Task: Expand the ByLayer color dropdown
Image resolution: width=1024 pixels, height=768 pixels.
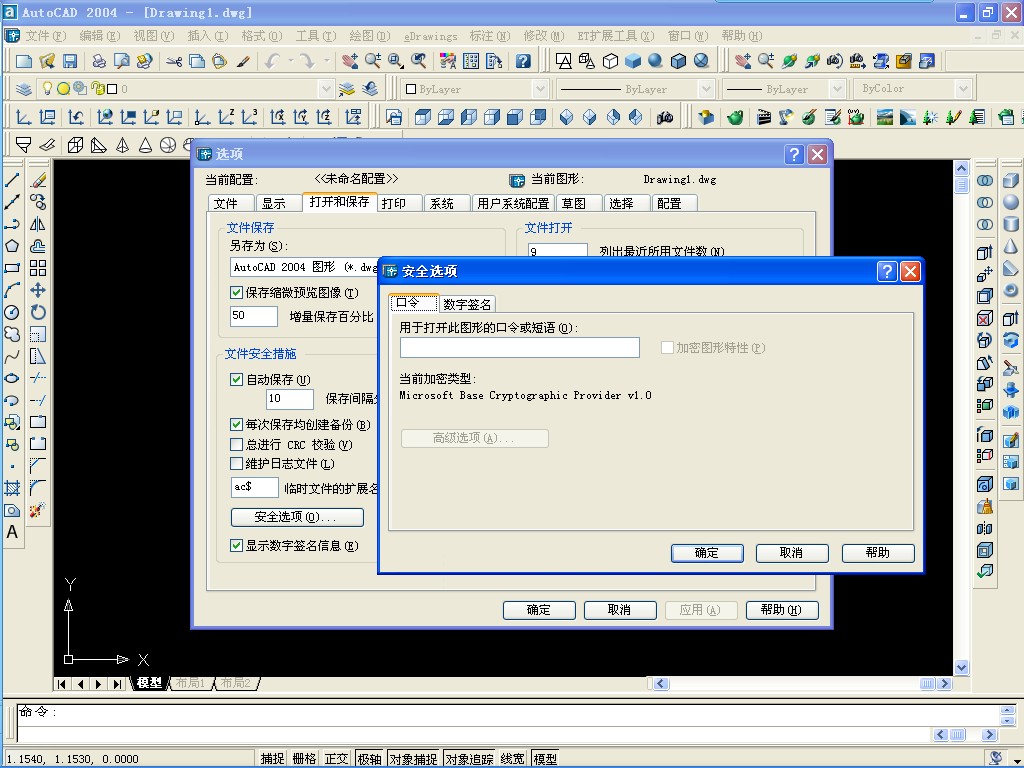Action: 539,89
